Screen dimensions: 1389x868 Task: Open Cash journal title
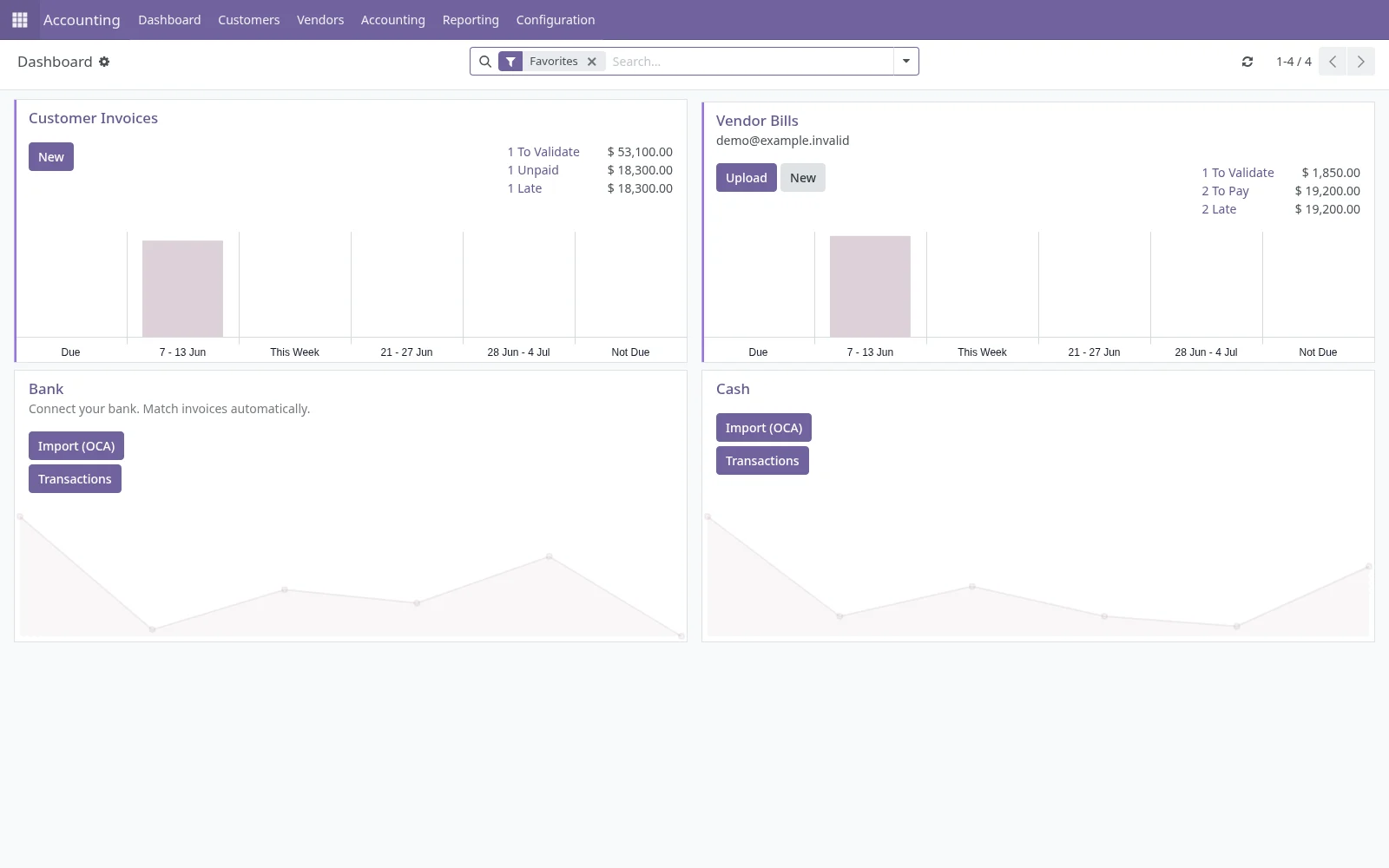(x=733, y=389)
